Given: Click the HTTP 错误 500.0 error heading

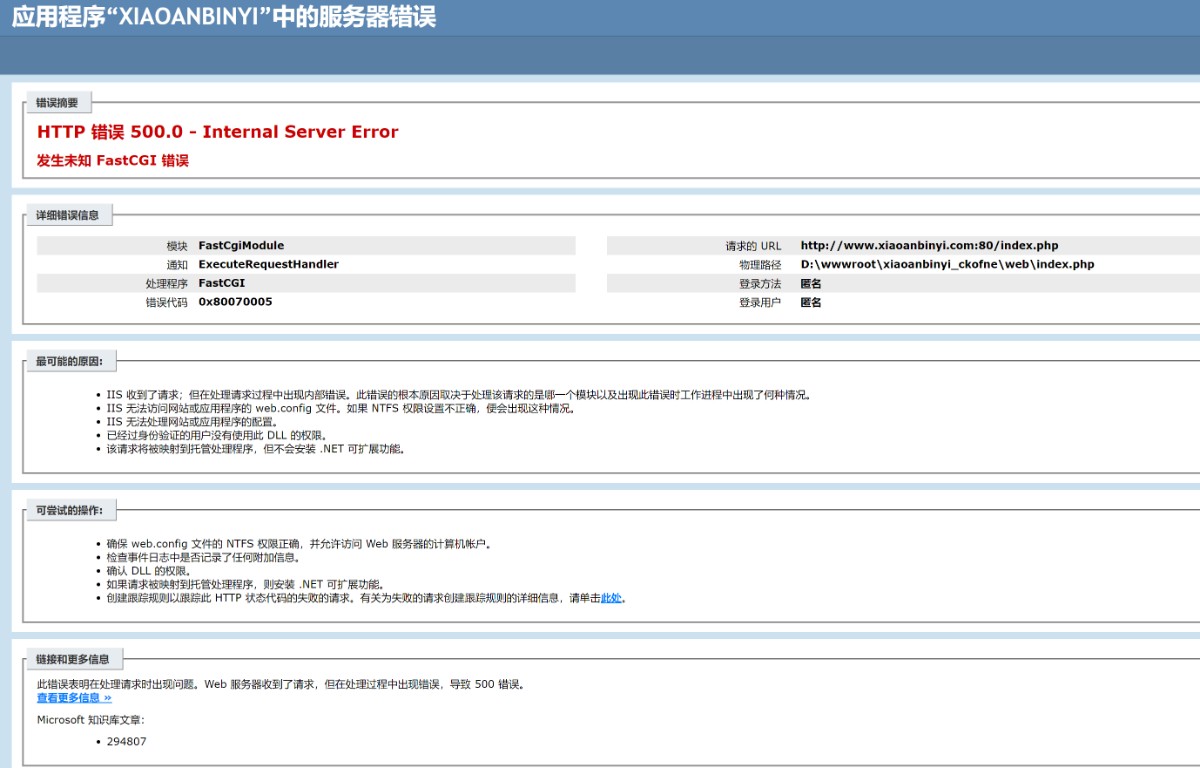Looking at the screenshot, I should pos(218,132).
